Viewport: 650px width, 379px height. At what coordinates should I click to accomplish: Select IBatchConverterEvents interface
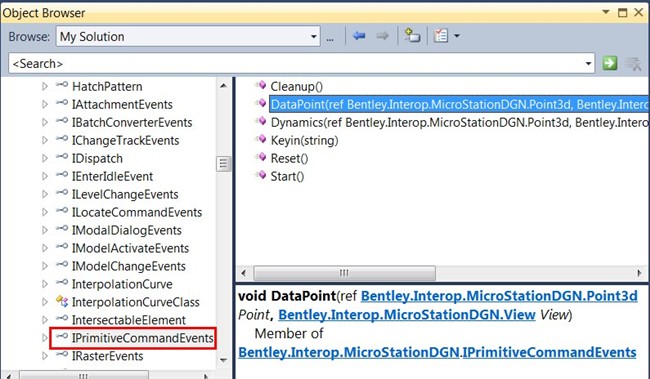point(132,122)
